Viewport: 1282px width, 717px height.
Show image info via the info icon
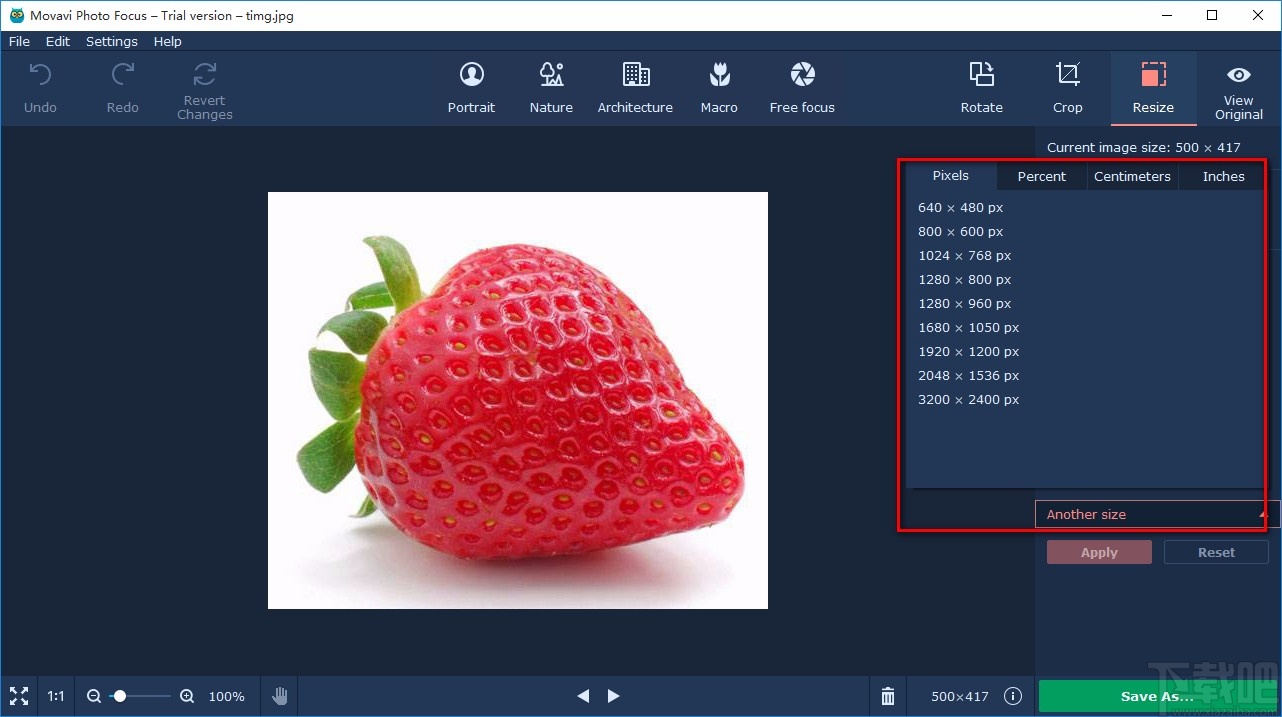[1013, 696]
